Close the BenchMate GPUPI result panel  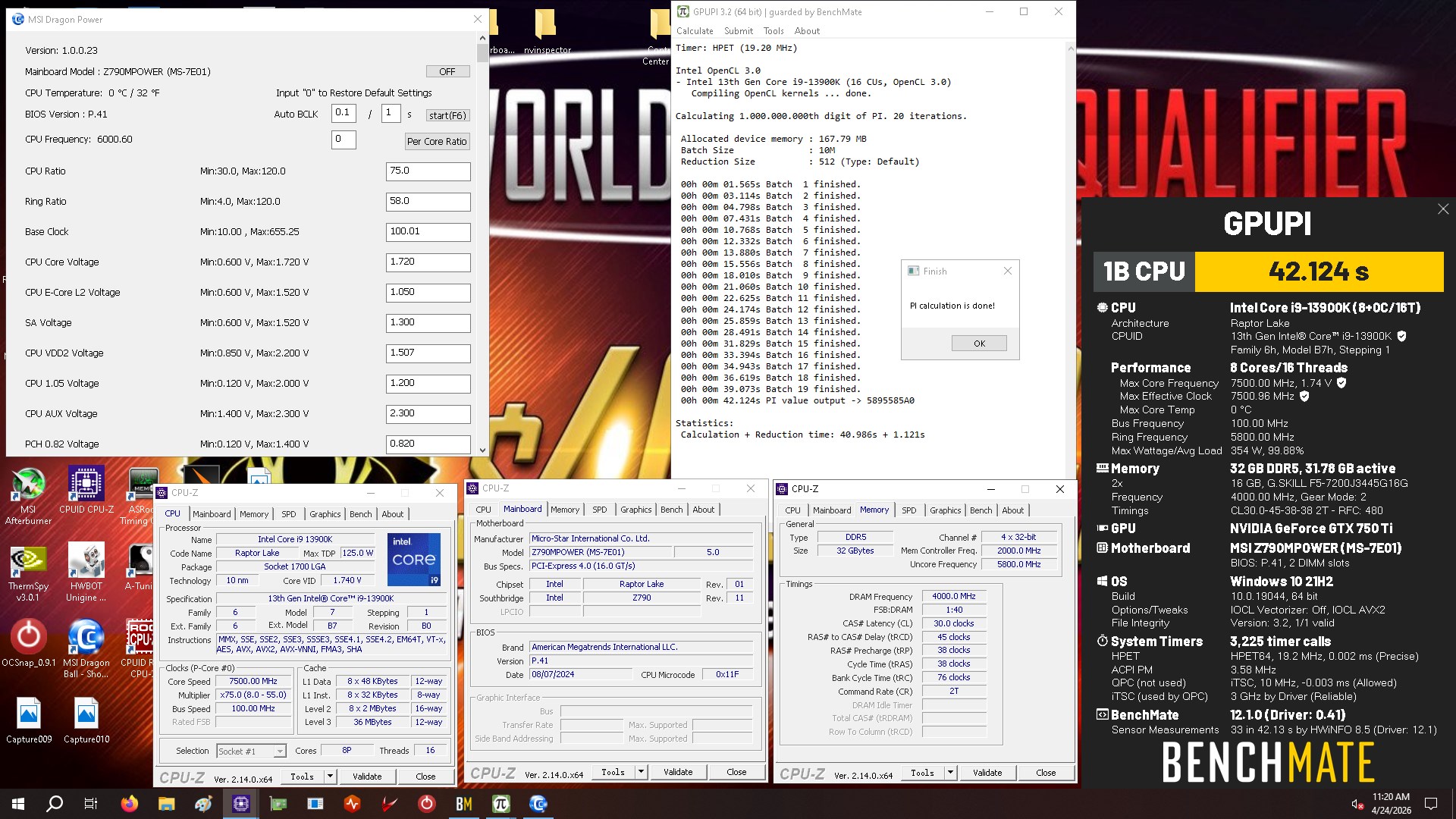[x=1443, y=209]
